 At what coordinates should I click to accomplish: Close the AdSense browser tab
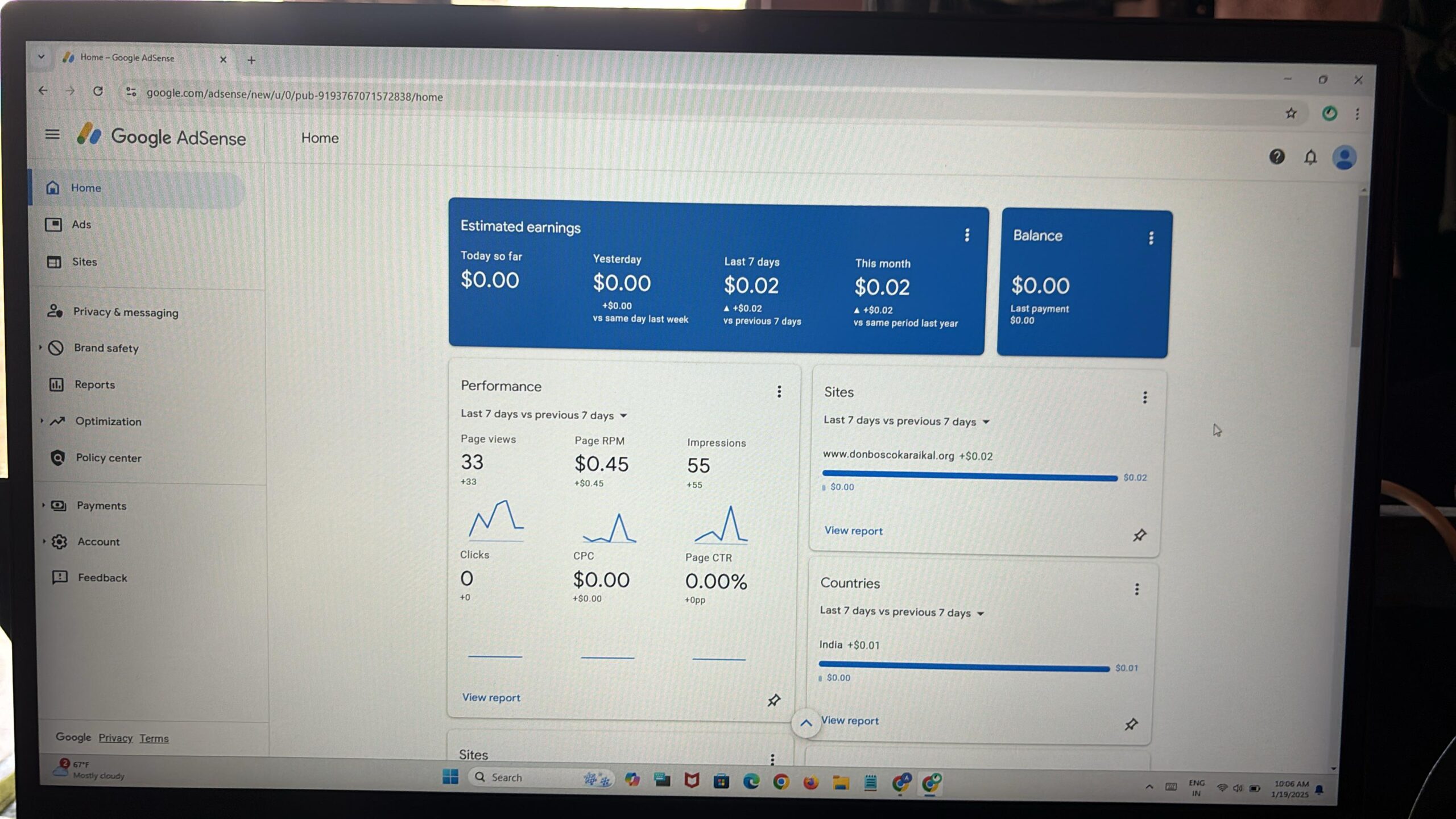(223, 60)
